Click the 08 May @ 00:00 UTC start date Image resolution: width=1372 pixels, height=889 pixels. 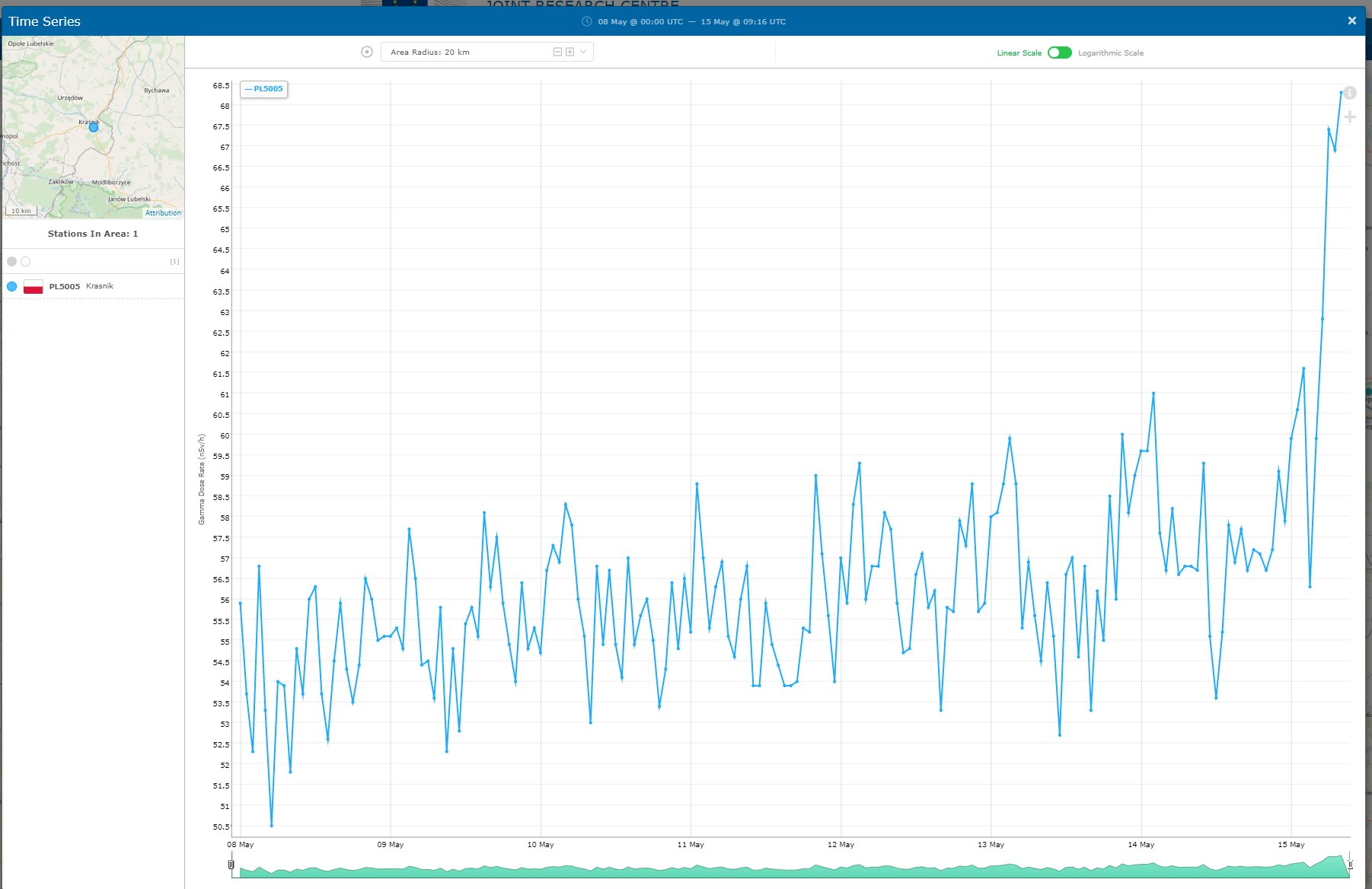coord(640,21)
